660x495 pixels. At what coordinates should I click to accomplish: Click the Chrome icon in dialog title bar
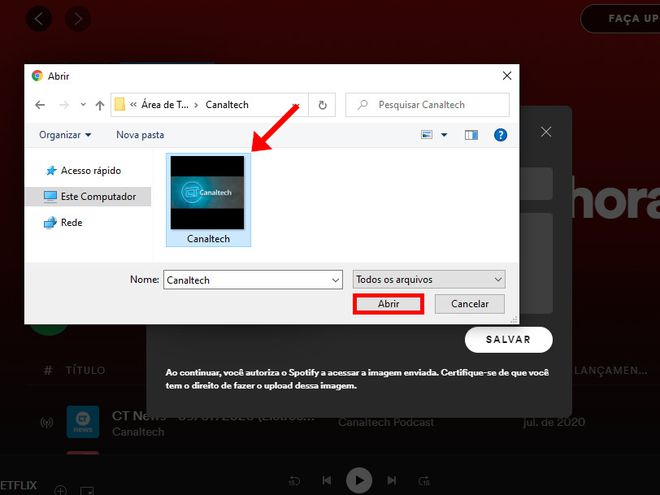(x=37, y=76)
